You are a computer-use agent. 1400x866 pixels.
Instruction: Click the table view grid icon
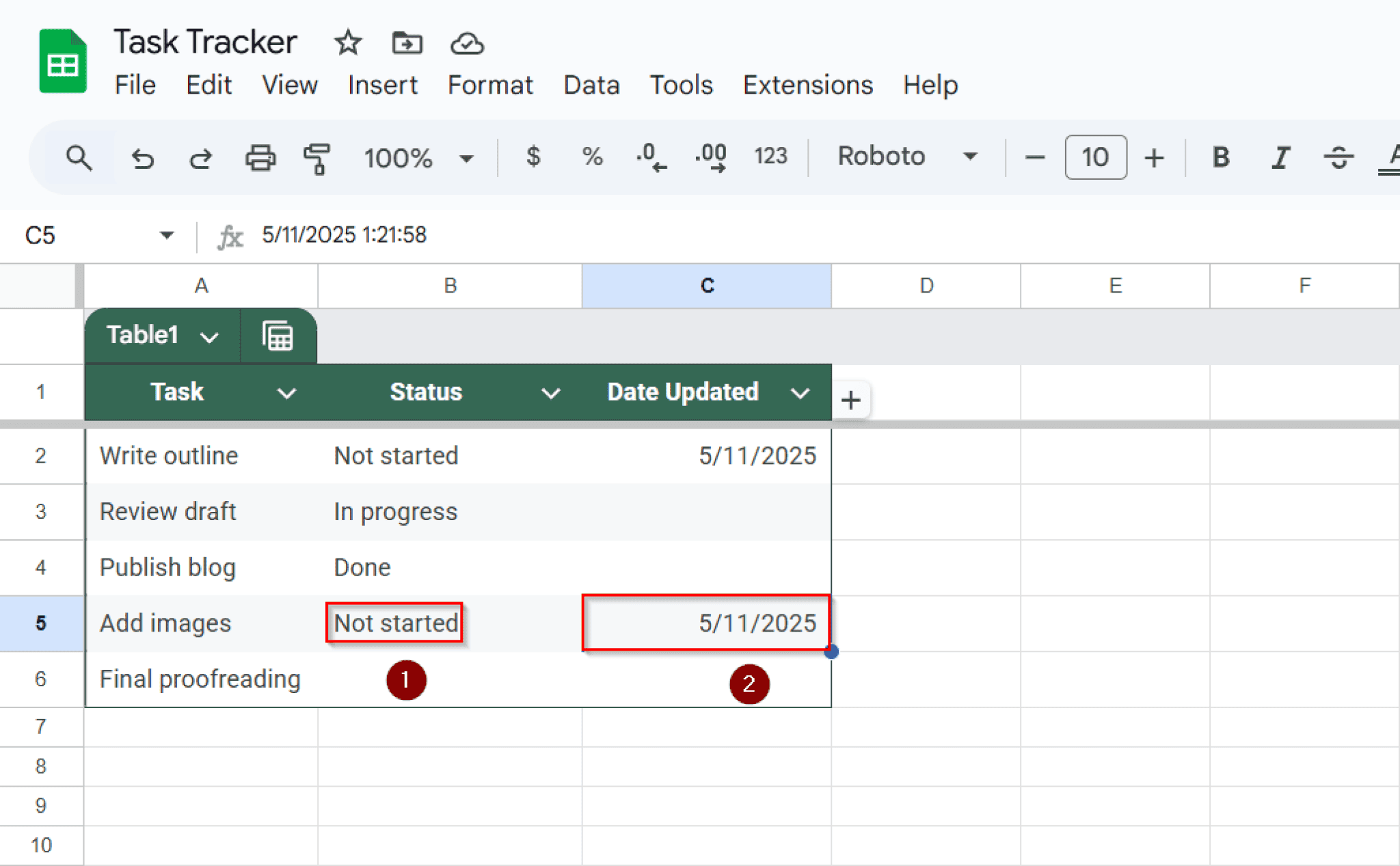pos(278,336)
